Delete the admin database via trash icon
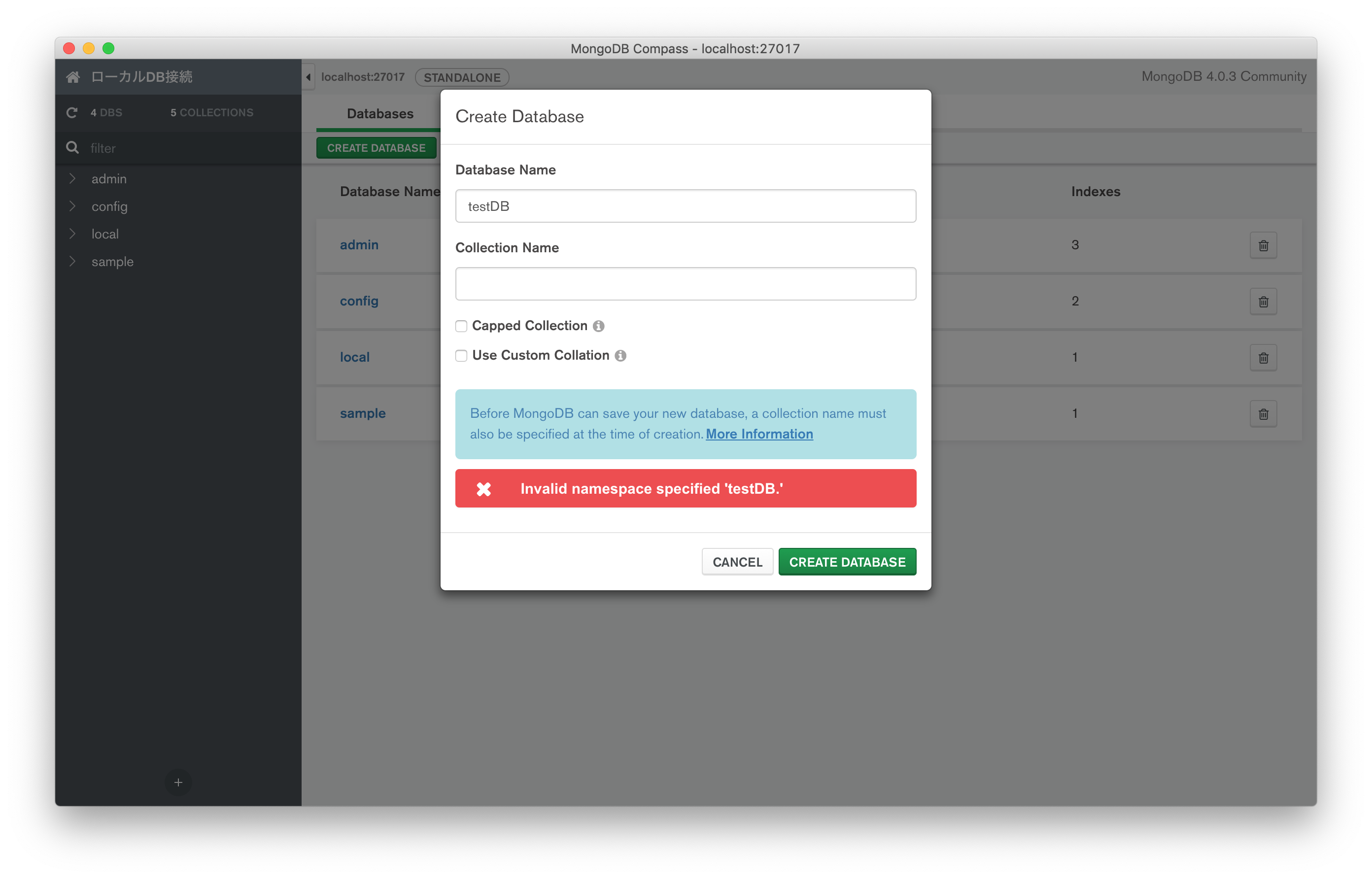Image resolution: width=1372 pixels, height=879 pixels. pyautogui.click(x=1264, y=245)
